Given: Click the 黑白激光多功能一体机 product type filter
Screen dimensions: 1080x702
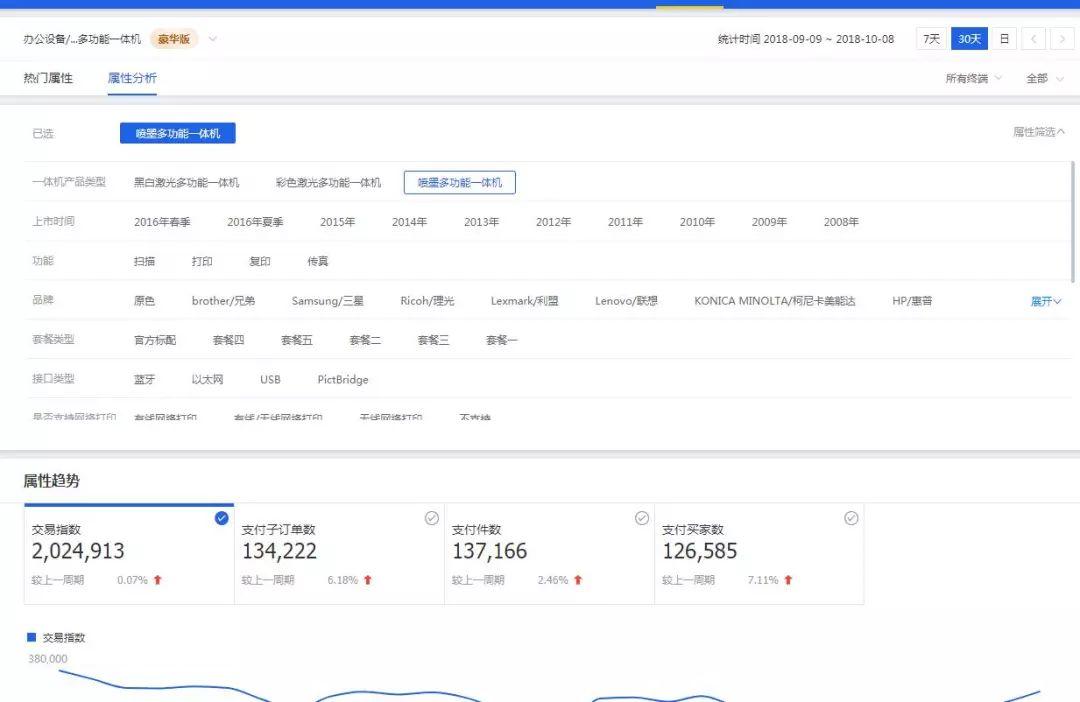Looking at the screenshot, I should [x=187, y=182].
